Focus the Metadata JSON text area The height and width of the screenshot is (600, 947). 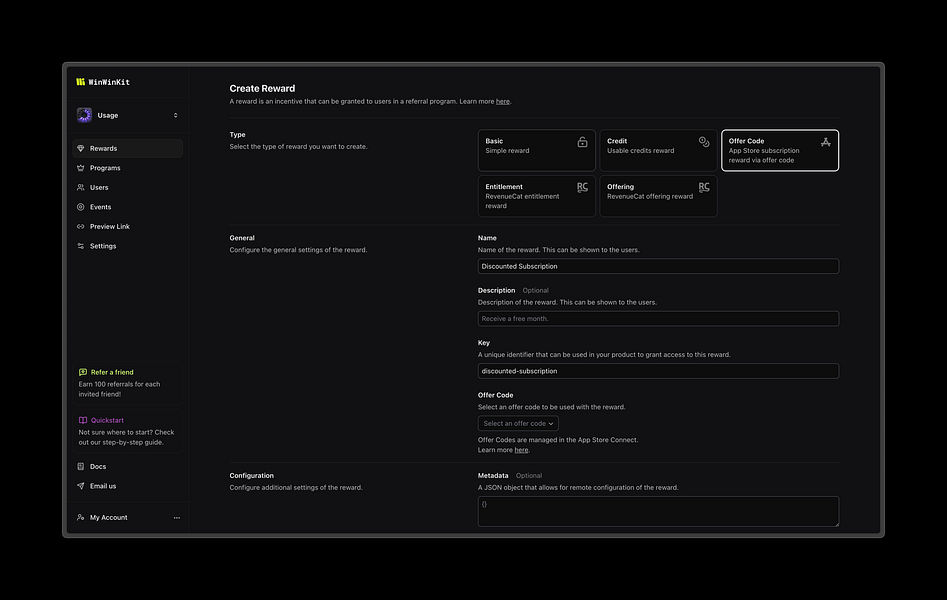tap(658, 511)
